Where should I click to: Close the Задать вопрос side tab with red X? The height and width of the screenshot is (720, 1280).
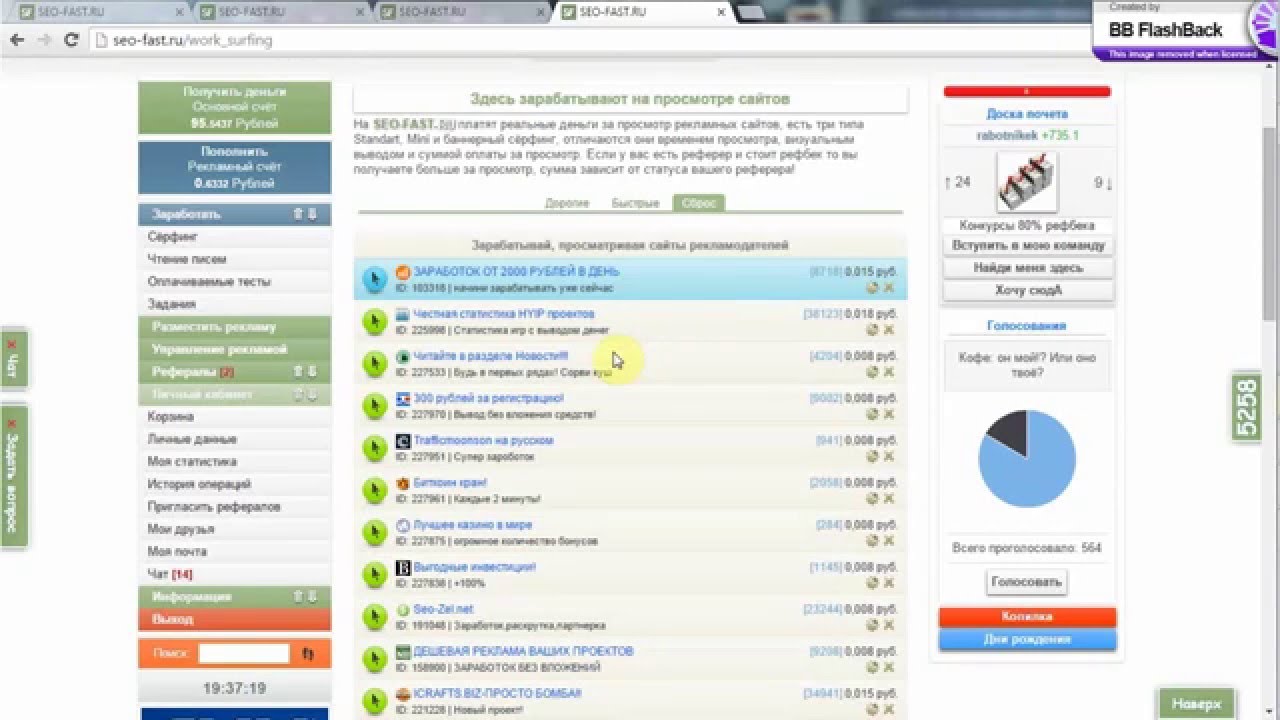tap(12, 423)
